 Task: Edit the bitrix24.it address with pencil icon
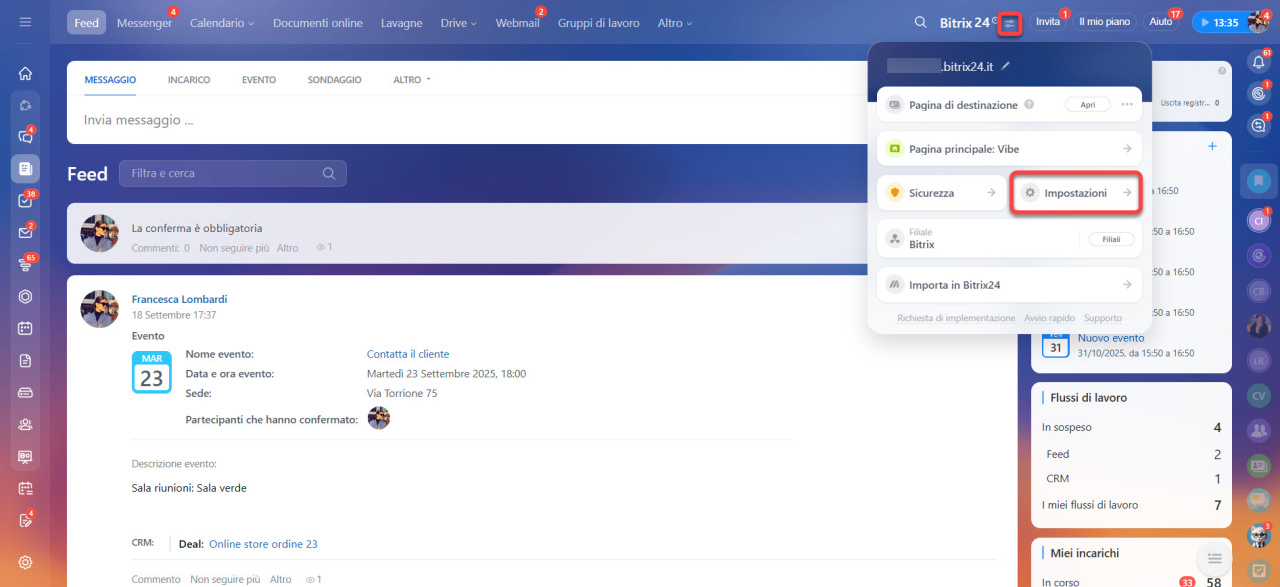point(1006,66)
